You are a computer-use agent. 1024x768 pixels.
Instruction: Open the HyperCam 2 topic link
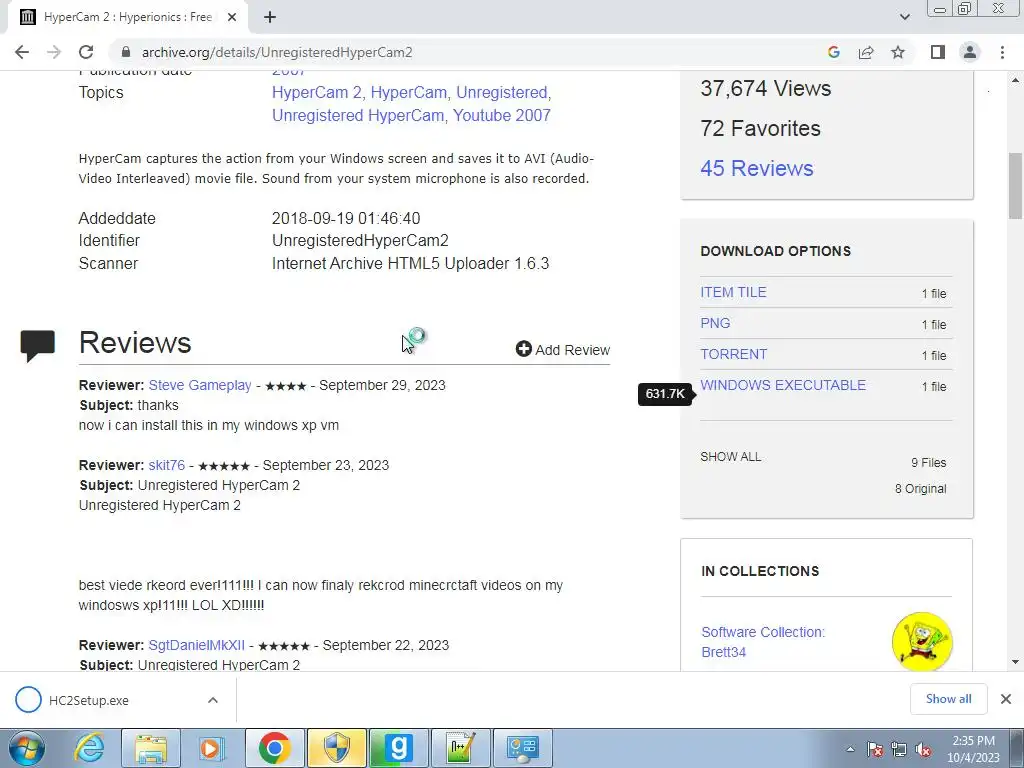317,92
